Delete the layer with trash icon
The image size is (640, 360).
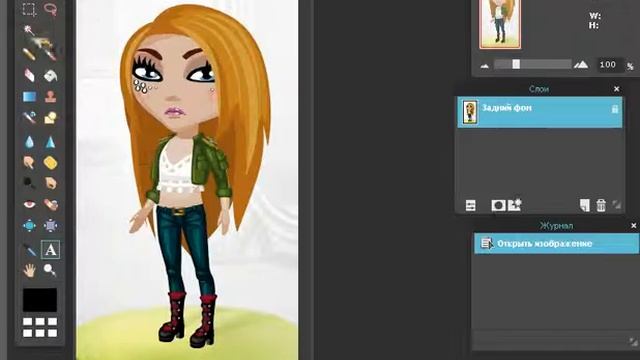click(x=601, y=205)
